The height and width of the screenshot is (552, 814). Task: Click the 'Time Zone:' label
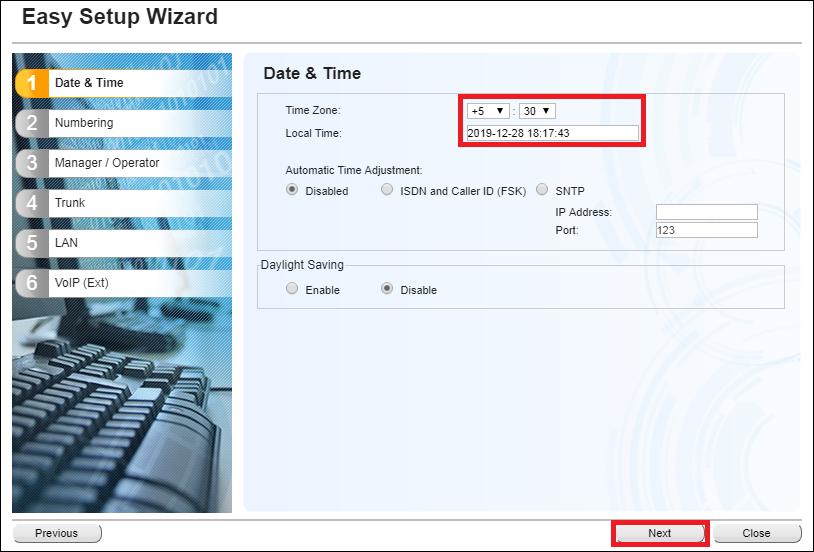pos(313,110)
